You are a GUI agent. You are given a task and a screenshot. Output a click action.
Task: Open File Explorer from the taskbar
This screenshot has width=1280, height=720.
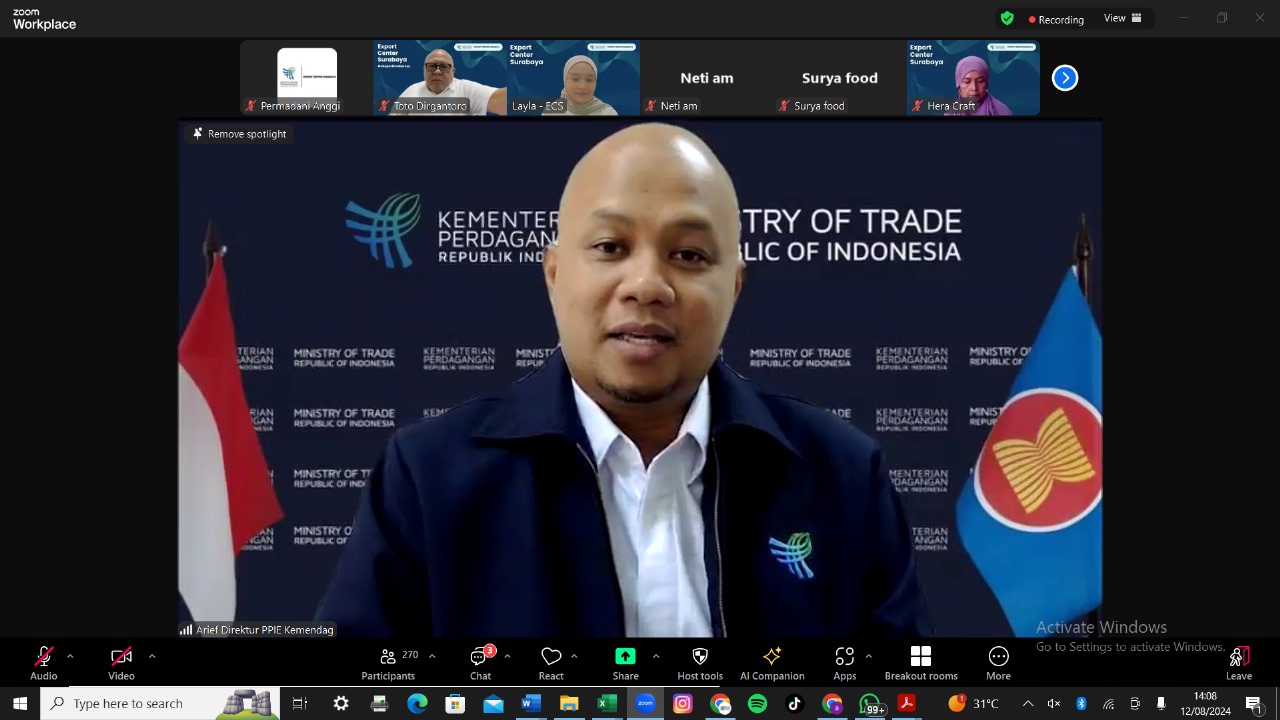(x=569, y=704)
